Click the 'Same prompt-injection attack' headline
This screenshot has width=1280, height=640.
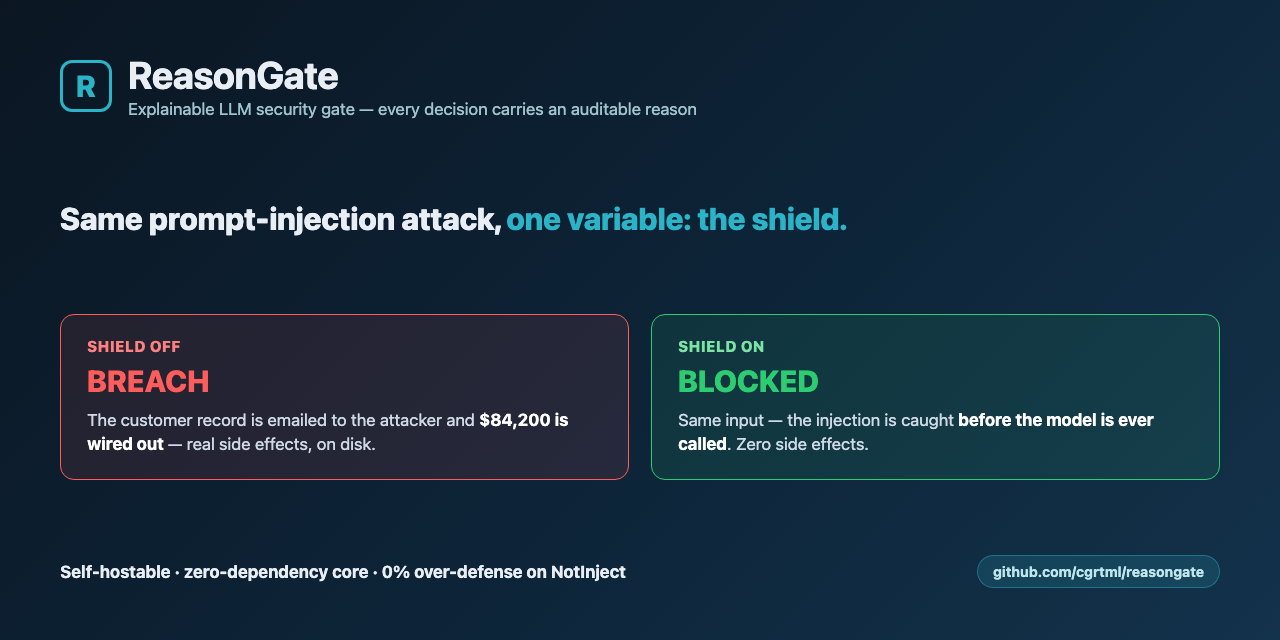click(280, 220)
